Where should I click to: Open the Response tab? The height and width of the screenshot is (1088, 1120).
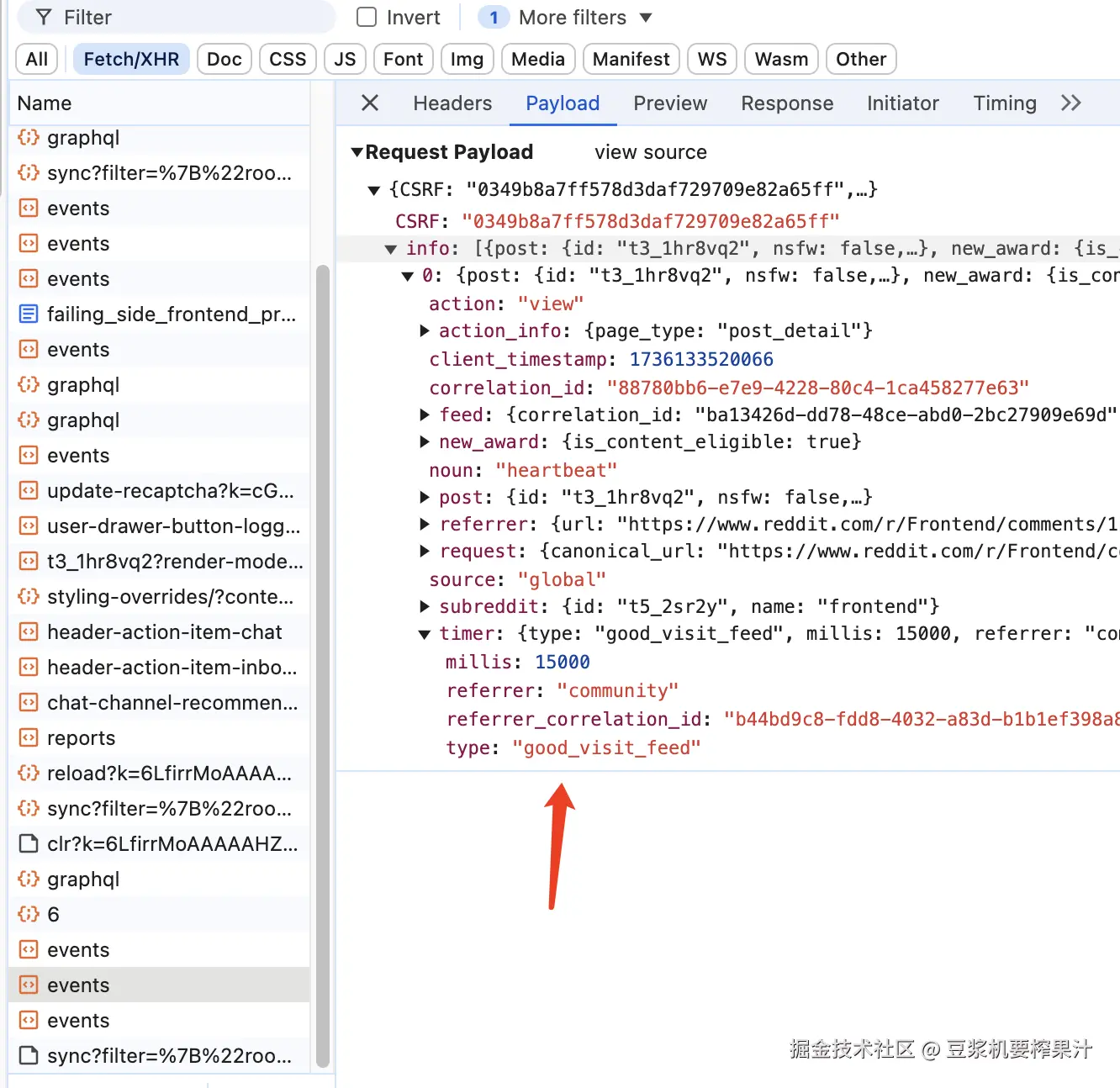pos(787,103)
